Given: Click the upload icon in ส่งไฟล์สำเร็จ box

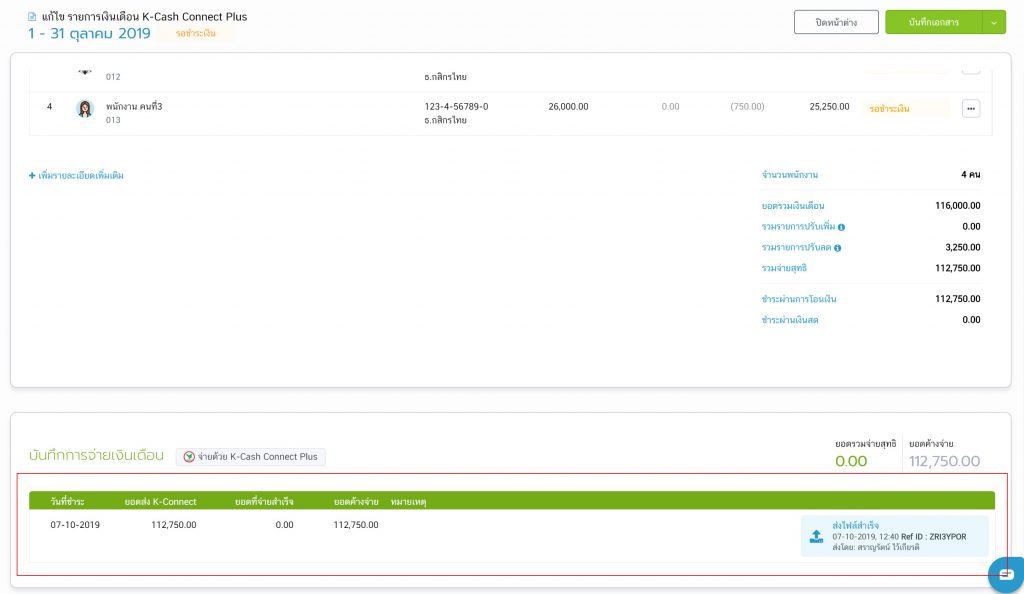Looking at the screenshot, I should tap(816, 536).
